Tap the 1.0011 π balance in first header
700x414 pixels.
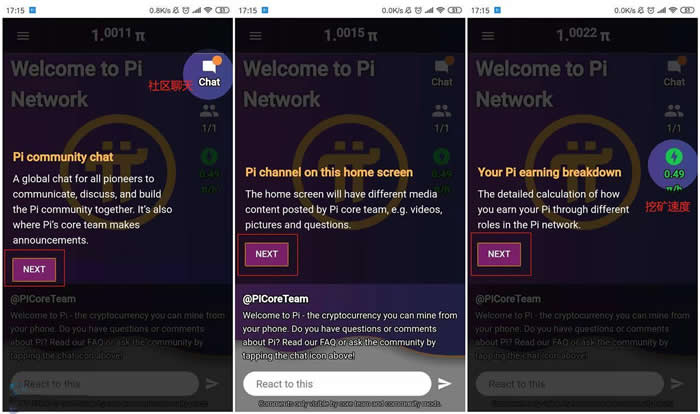(118, 34)
